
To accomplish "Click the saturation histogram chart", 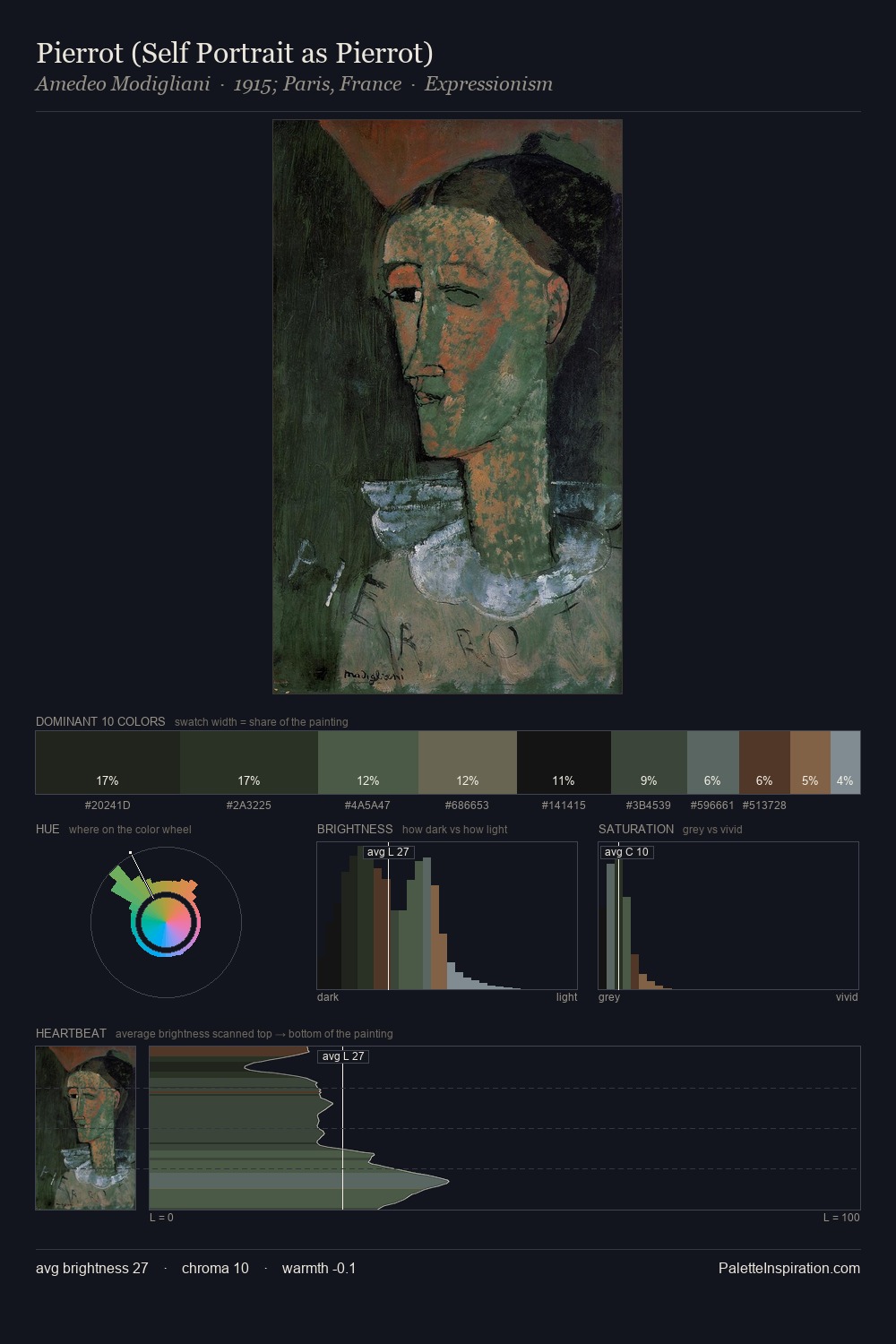I will pos(728,916).
